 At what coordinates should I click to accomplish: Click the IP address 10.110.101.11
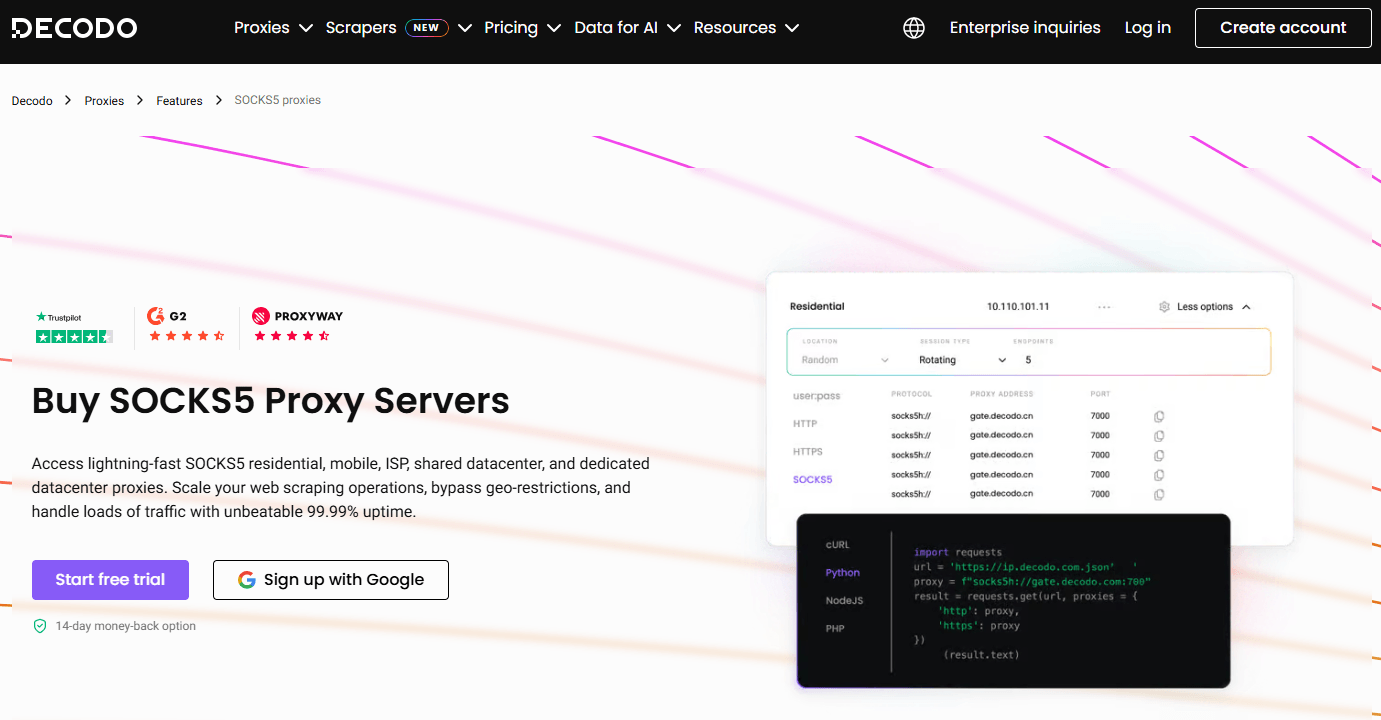(x=1018, y=307)
